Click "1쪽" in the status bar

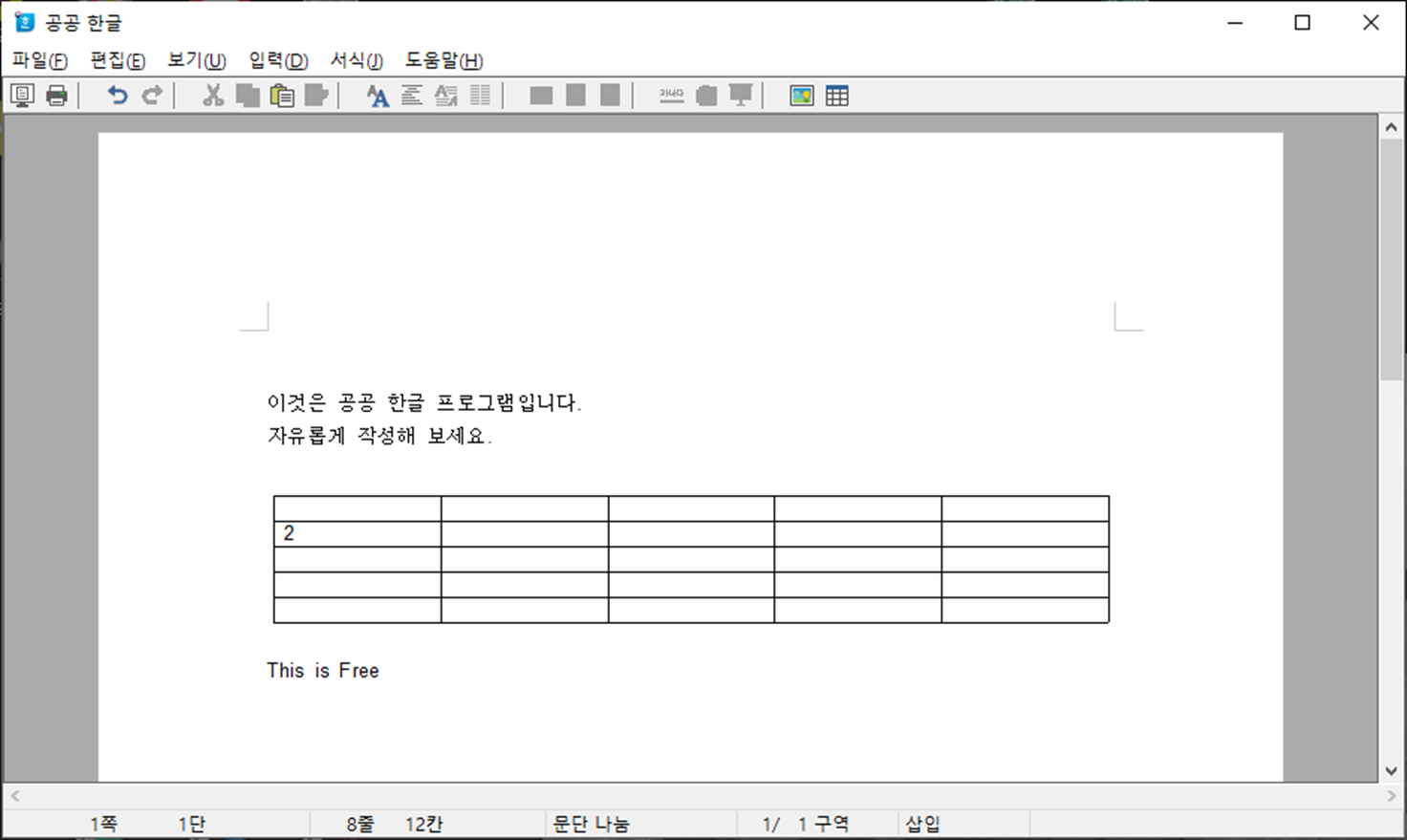pos(104,824)
